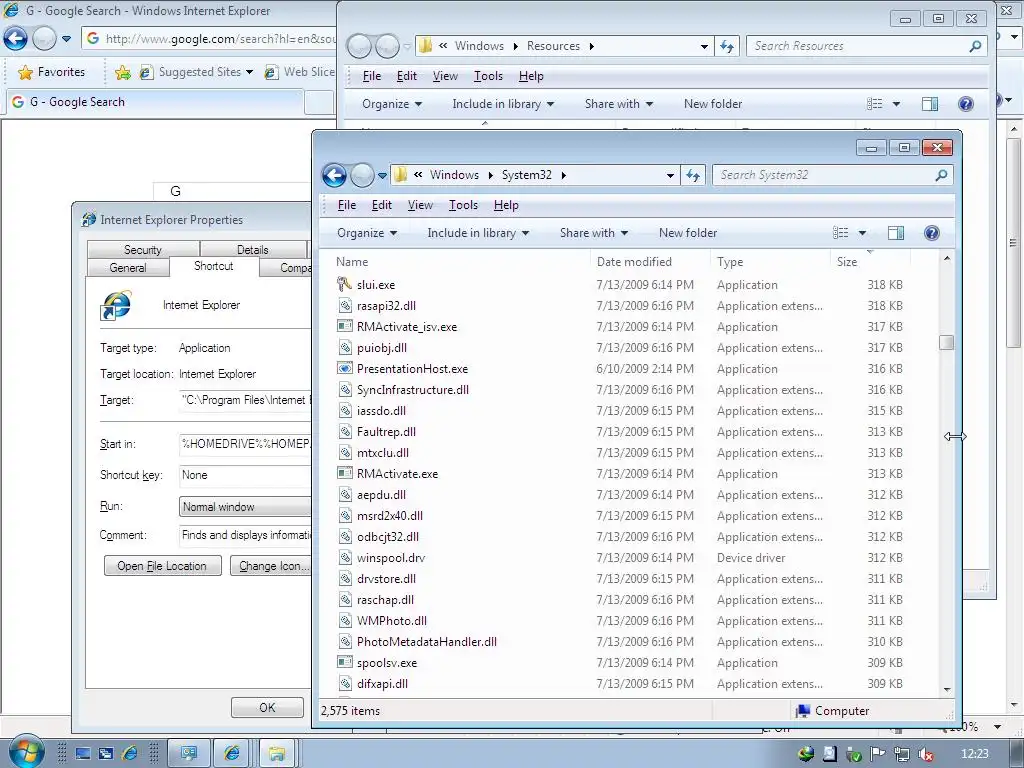Click the Back arrow in System32 window
The width and height of the screenshot is (1024, 768).
tap(334, 175)
